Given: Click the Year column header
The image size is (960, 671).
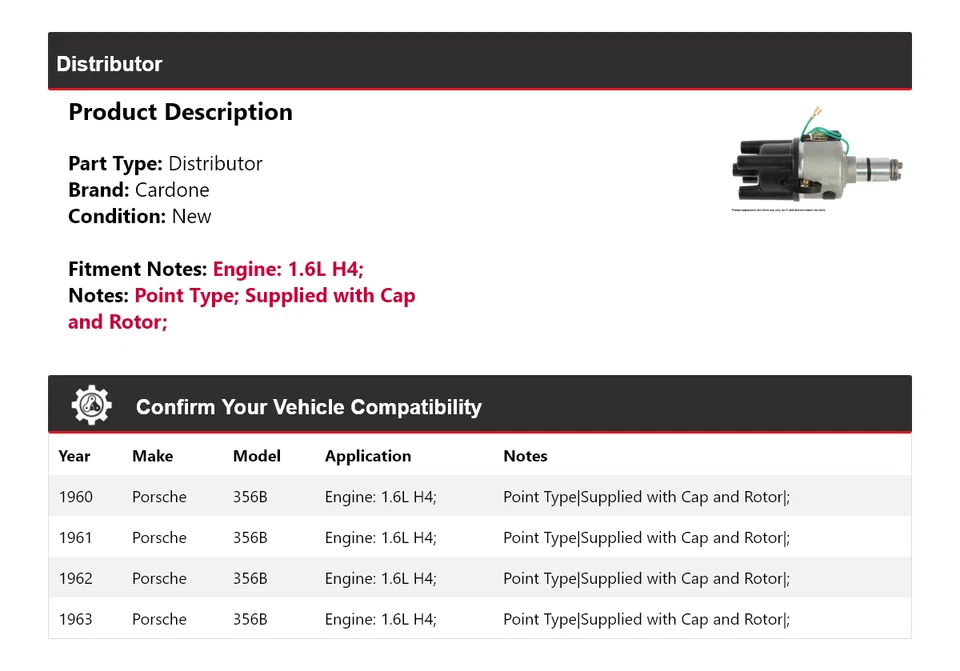Looking at the screenshot, I should click(x=74, y=456).
